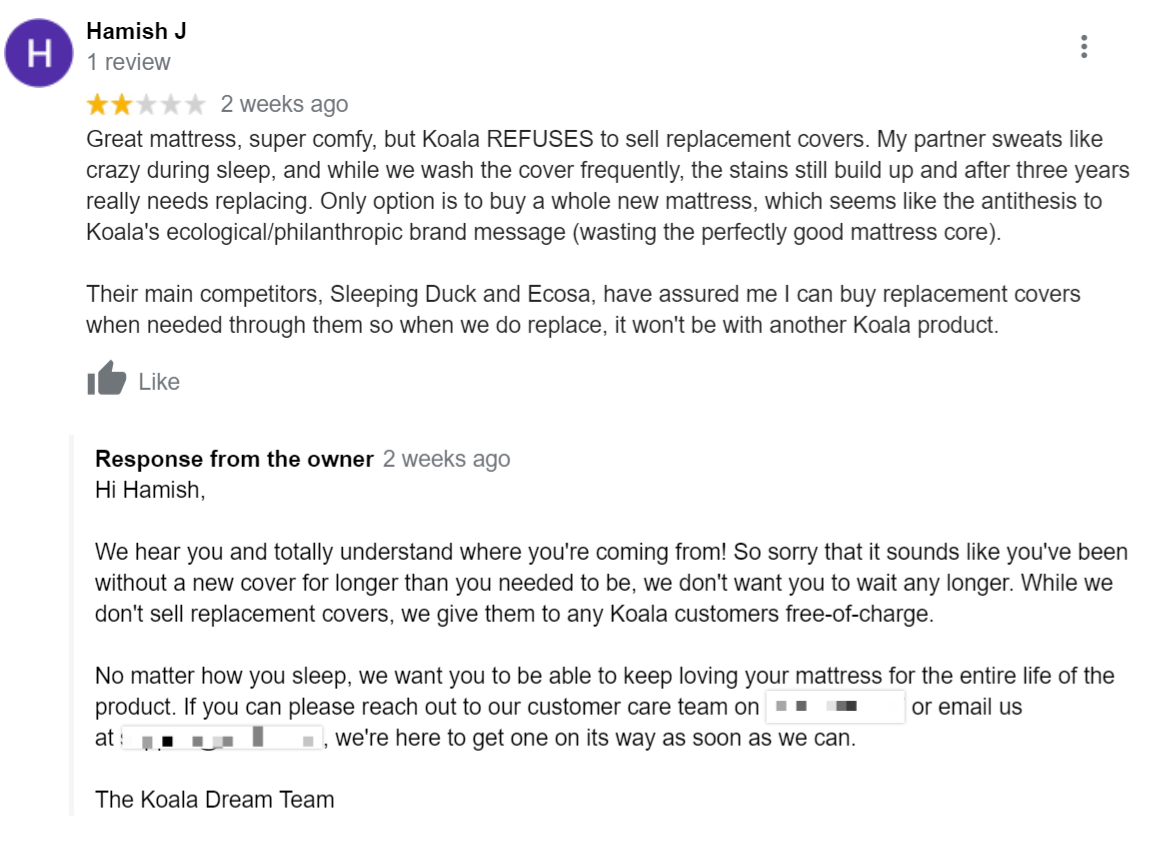
Task: Click the fifth grey rating star
Action: point(194,104)
